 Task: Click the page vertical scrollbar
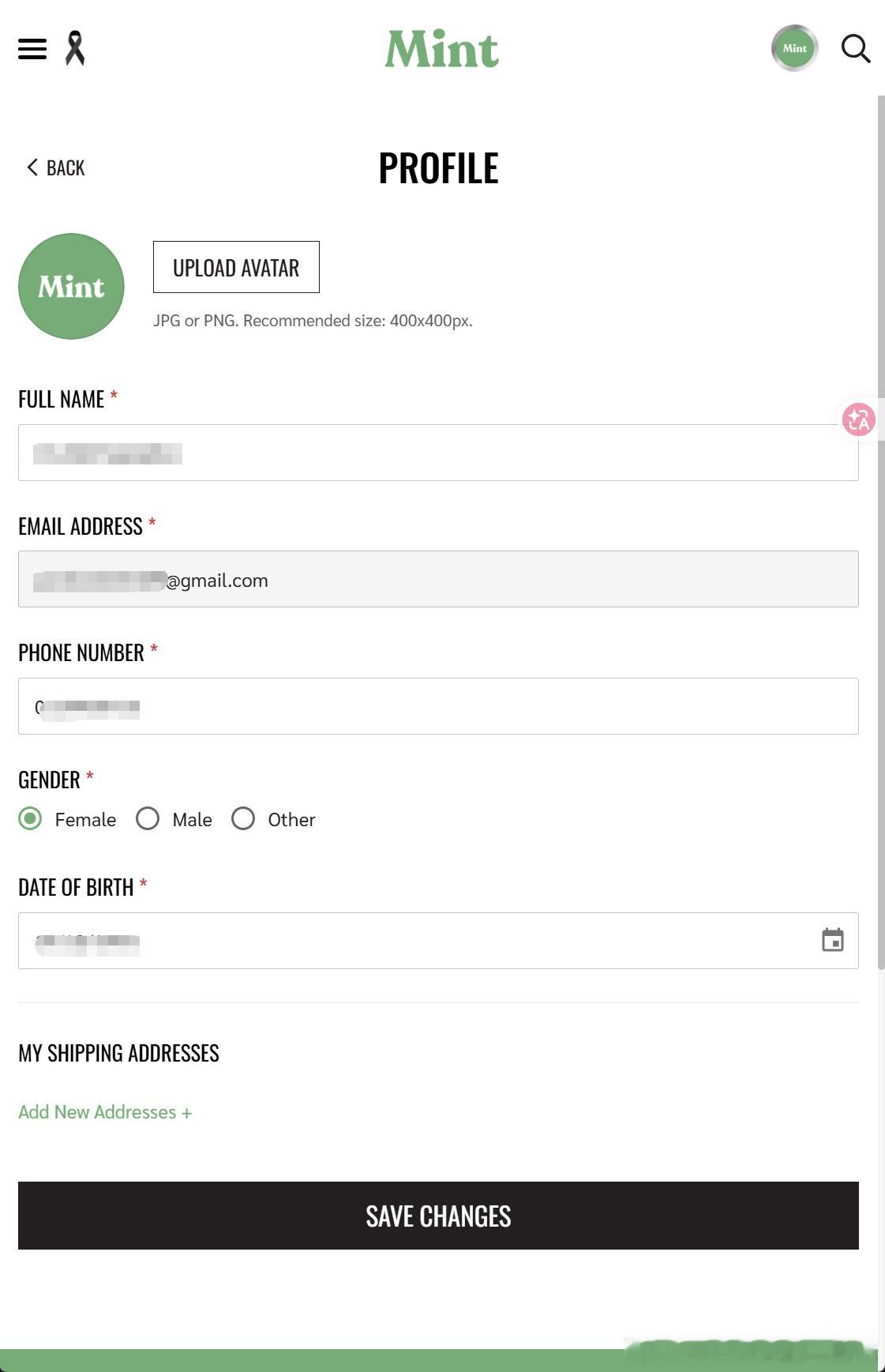pyautogui.click(x=881, y=533)
